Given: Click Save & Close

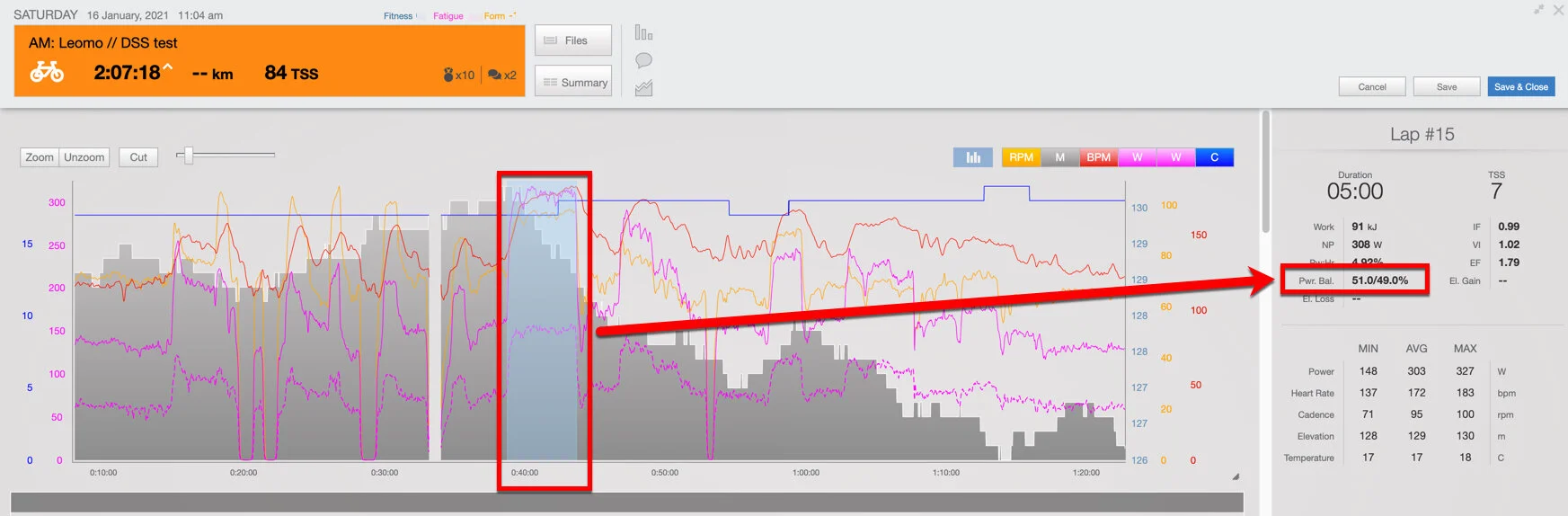Looking at the screenshot, I should tap(1521, 86).
